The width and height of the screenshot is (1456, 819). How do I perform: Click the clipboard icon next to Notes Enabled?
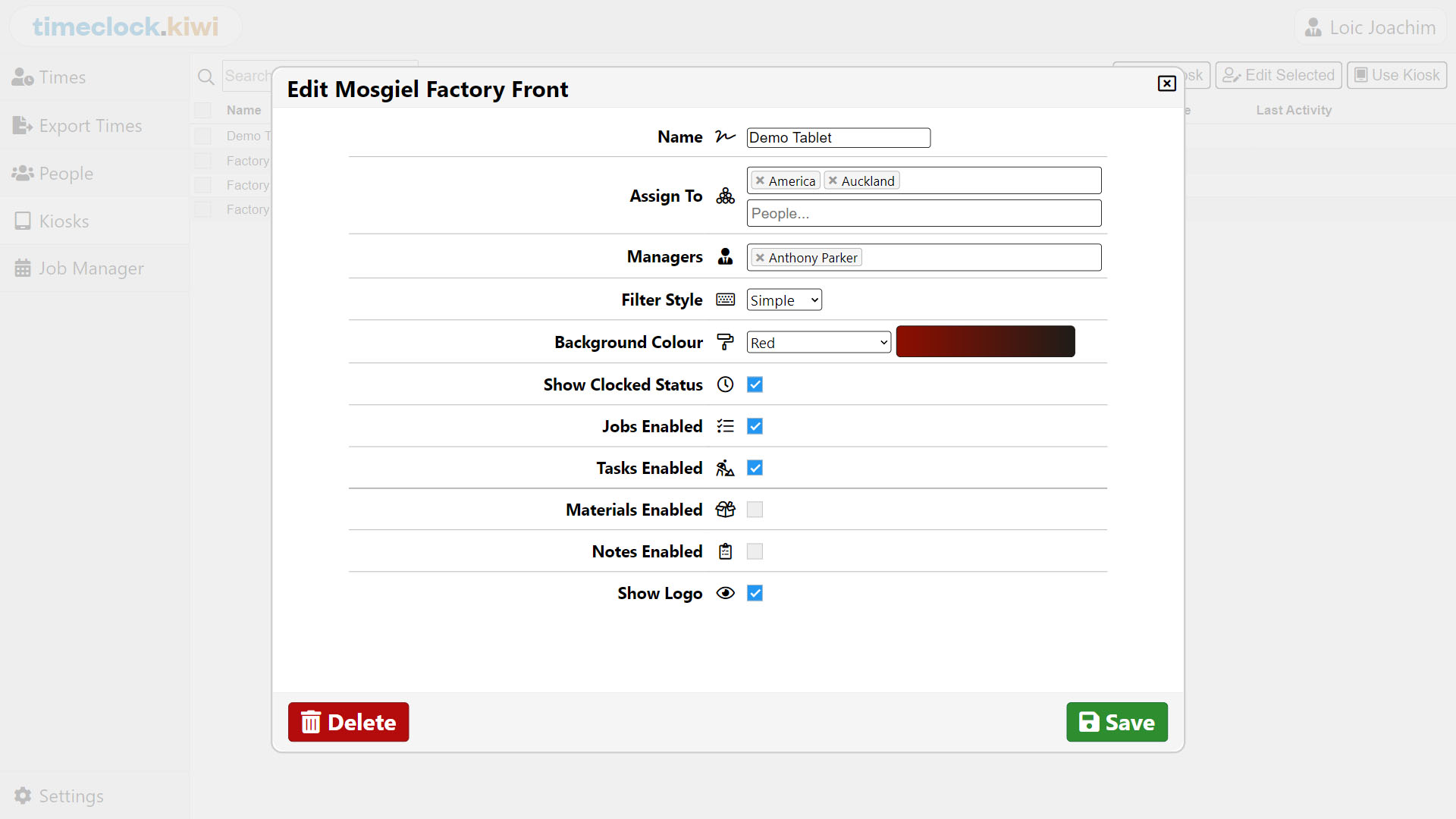[x=725, y=551]
